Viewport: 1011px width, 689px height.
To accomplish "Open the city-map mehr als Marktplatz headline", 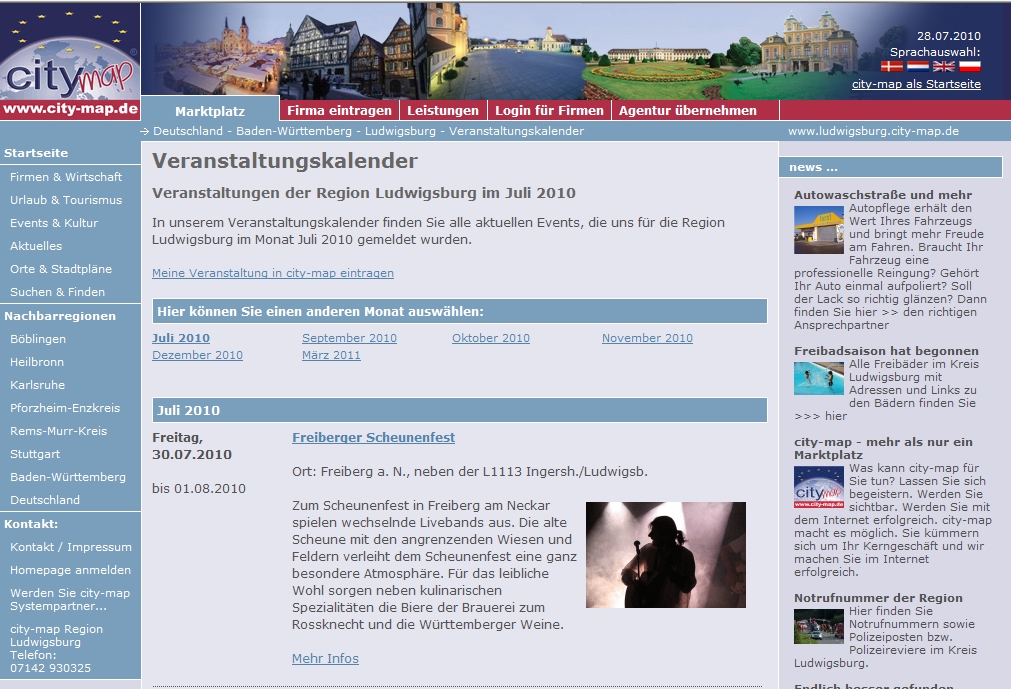I will click(x=883, y=448).
